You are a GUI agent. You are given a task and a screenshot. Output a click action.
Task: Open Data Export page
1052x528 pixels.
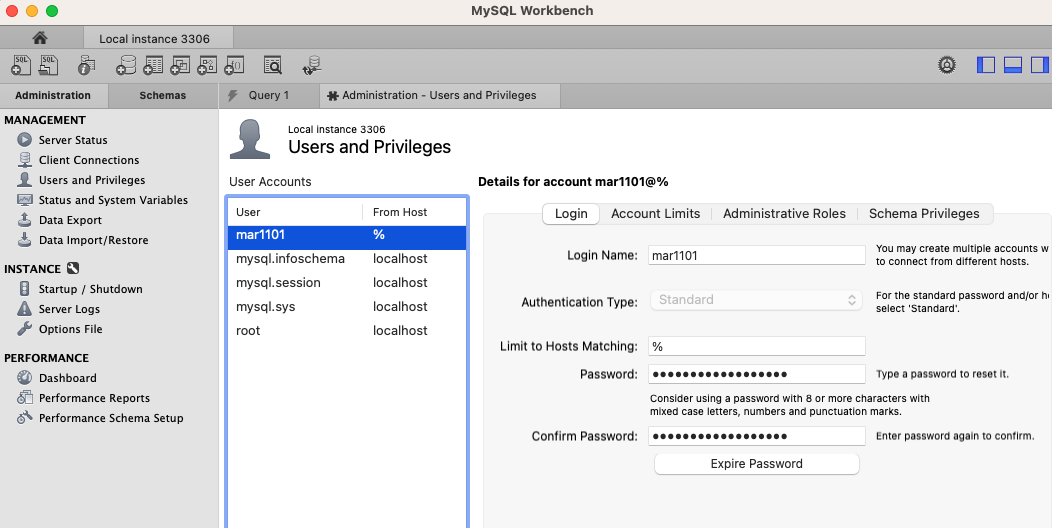(x=70, y=220)
